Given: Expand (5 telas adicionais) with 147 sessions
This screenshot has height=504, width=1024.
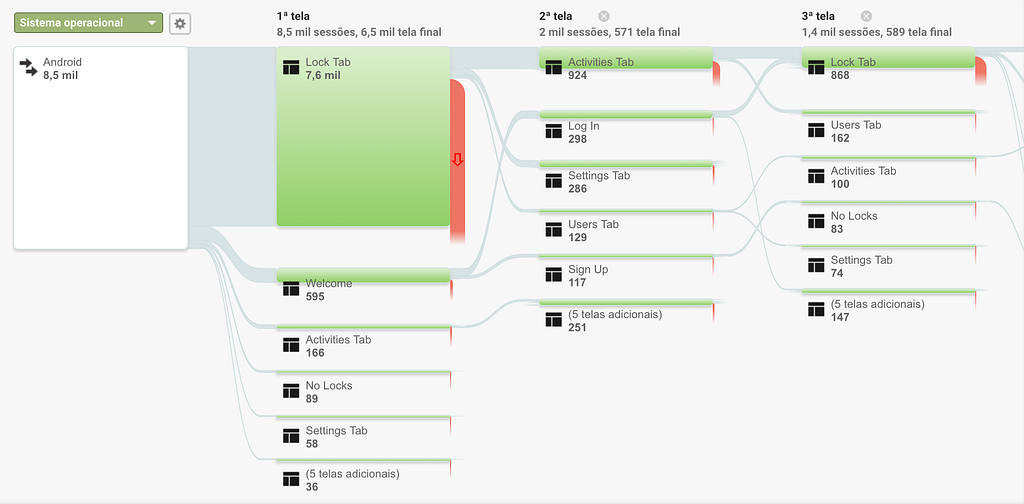Looking at the screenshot, I should 888,307.
